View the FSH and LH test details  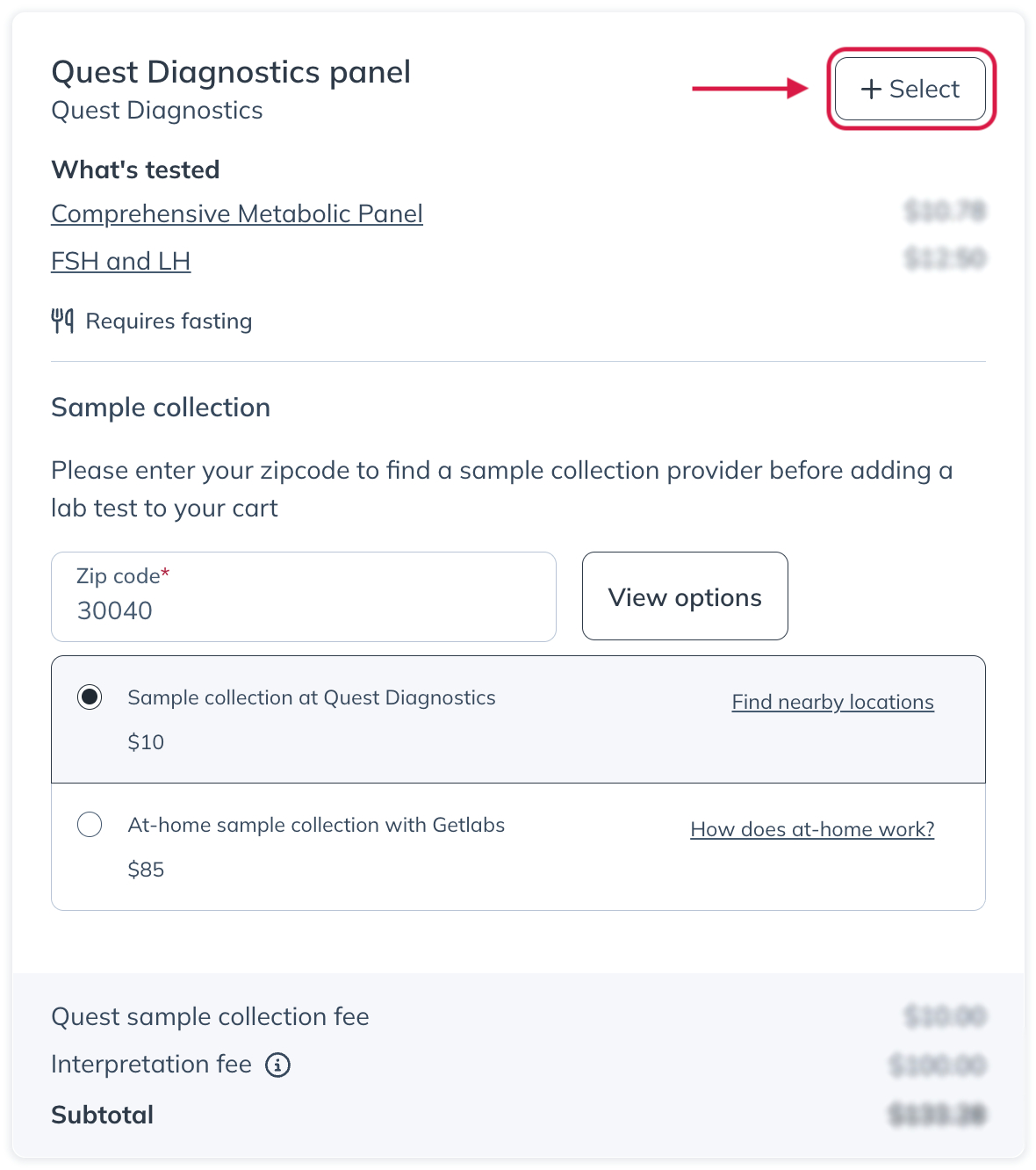(x=120, y=261)
